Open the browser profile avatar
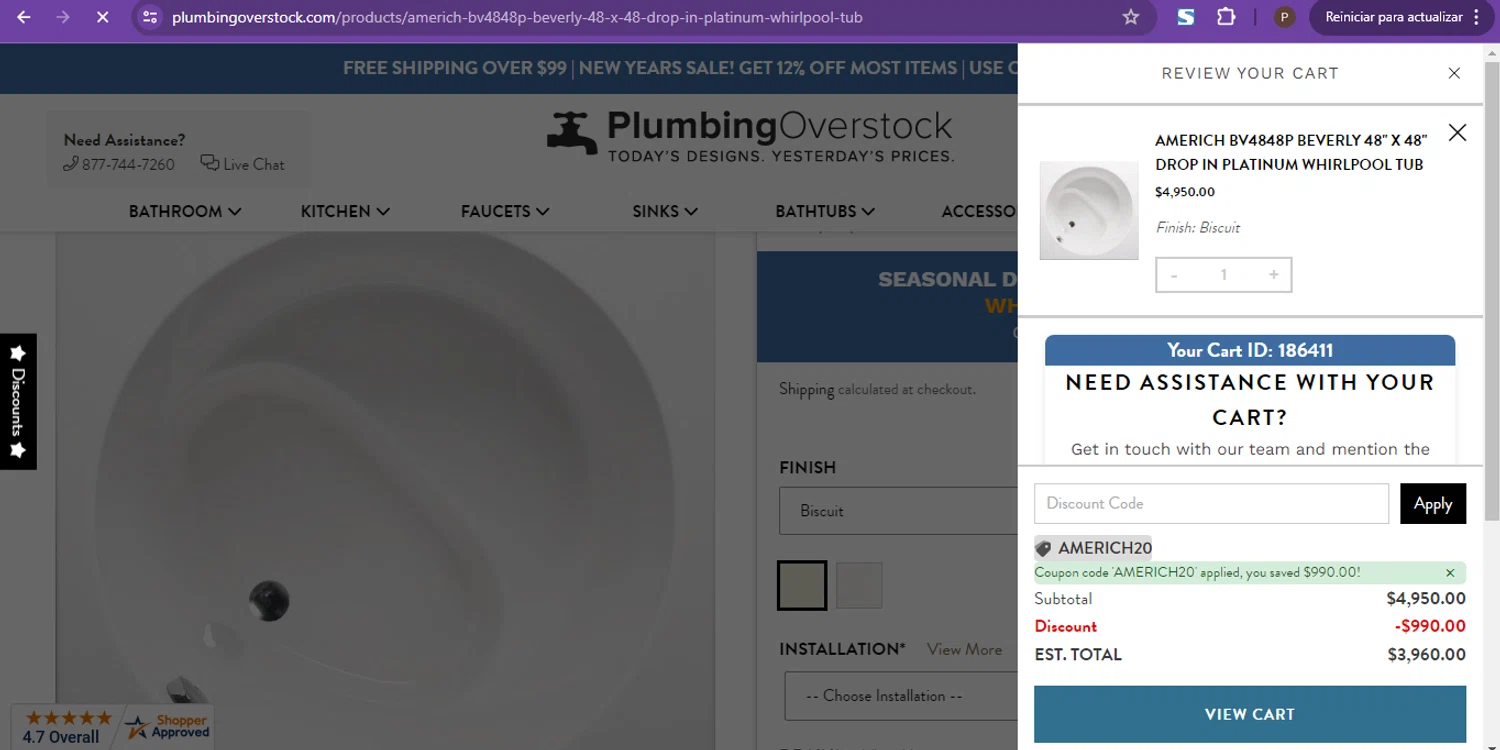 (x=1285, y=17)
